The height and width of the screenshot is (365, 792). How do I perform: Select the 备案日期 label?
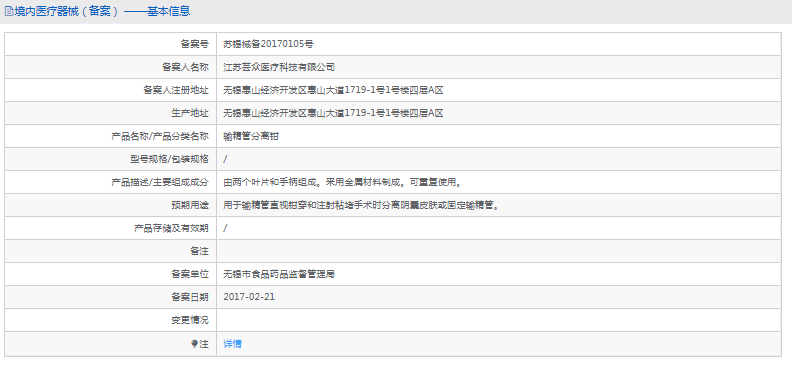(x=190, y=297)
